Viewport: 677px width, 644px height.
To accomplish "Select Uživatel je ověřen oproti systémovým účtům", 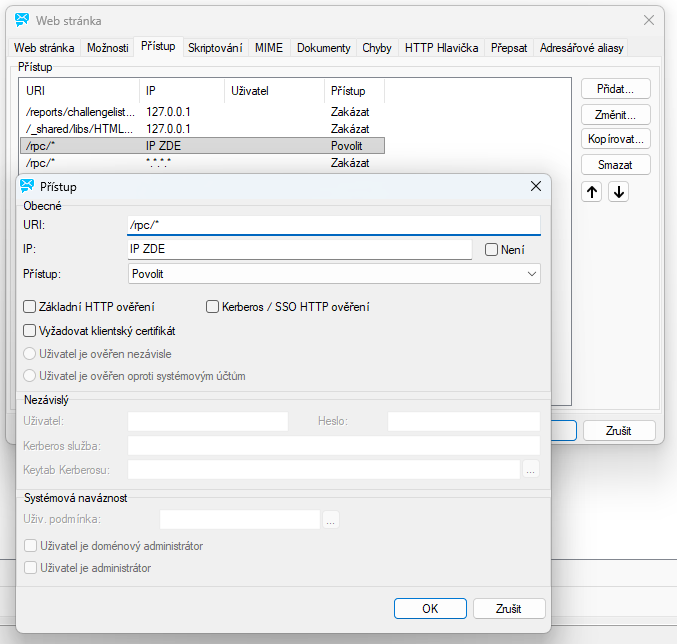I will (29, 376).
